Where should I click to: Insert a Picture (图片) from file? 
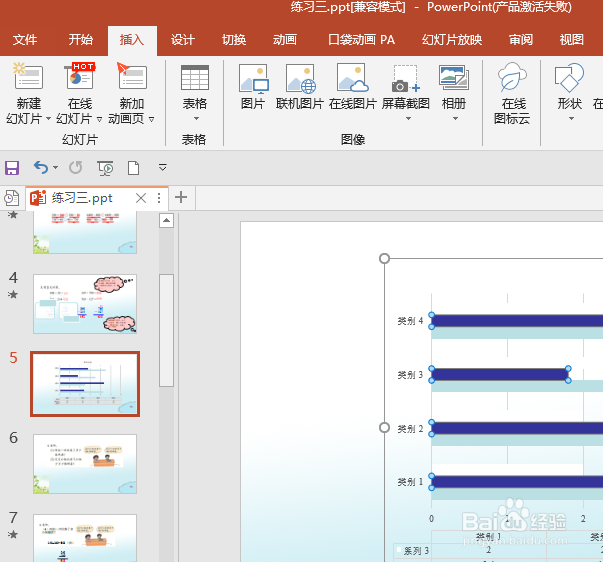(253, 78)
